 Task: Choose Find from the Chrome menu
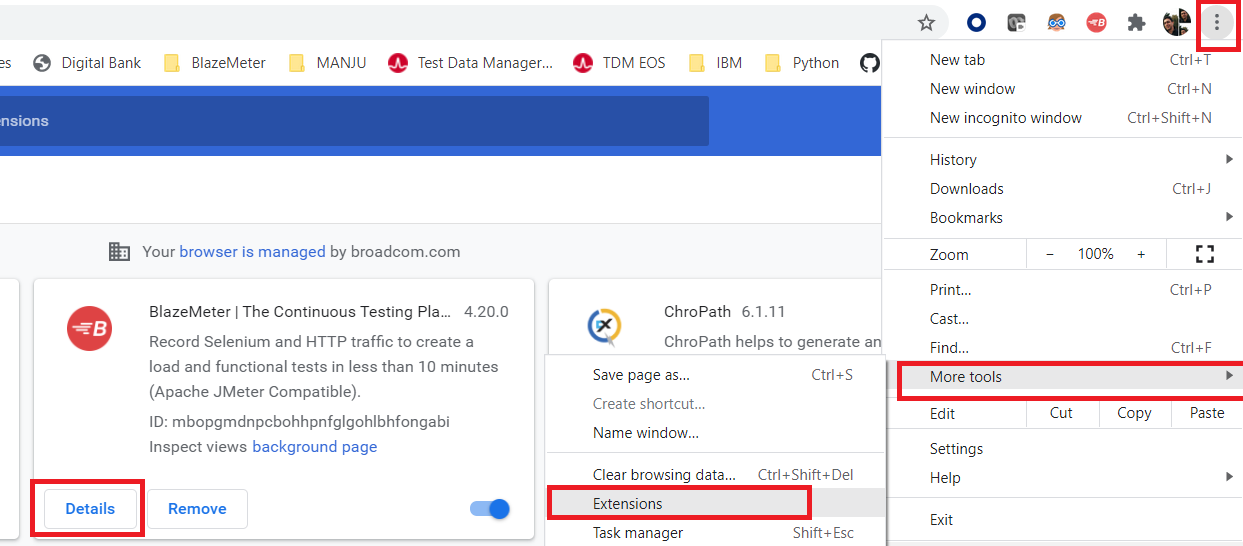pyautogui.click(x=1062, y=348)
